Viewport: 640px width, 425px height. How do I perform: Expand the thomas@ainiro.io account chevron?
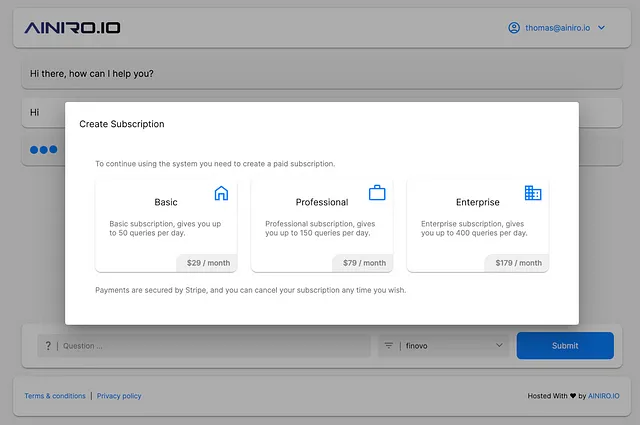tap(601, 28)
